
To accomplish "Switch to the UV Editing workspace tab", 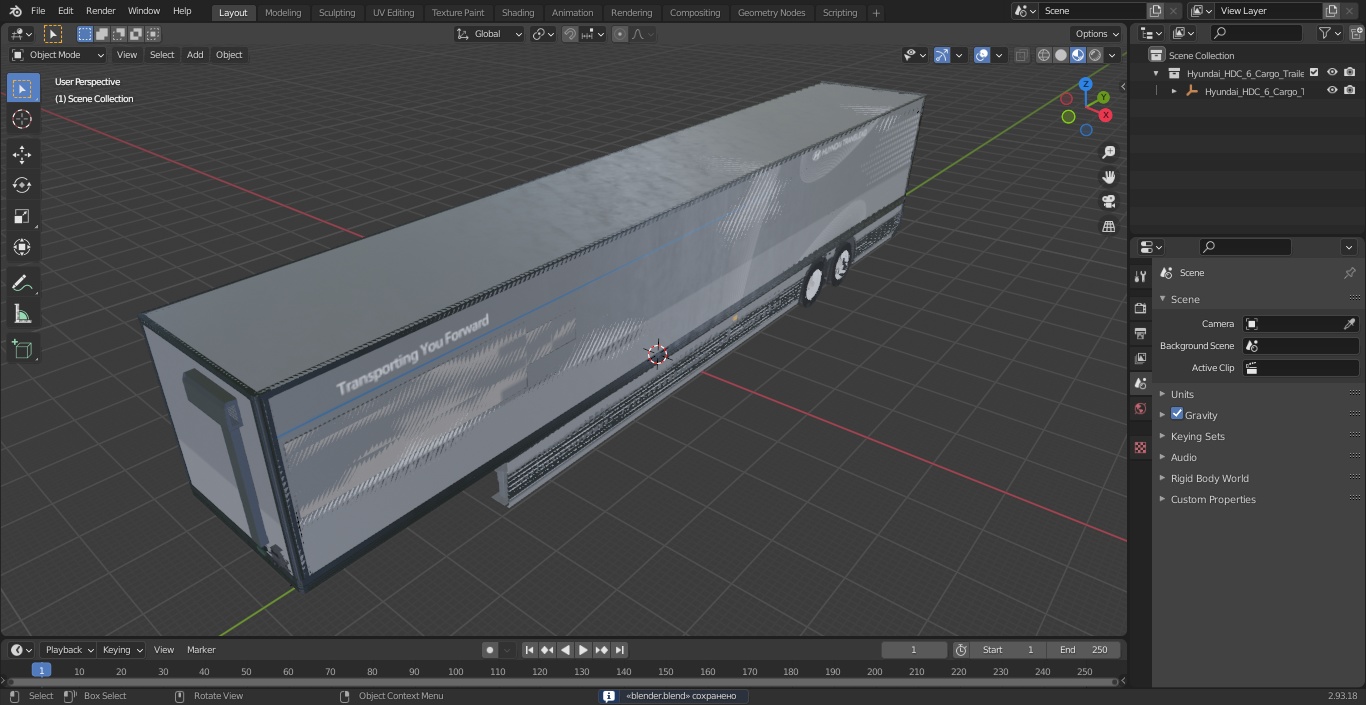I will 393,13.
